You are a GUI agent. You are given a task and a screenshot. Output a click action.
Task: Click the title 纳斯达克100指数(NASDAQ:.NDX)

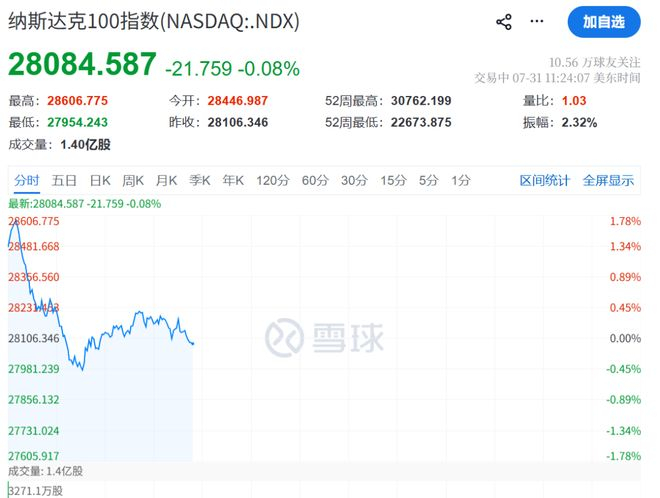[154, 21]
